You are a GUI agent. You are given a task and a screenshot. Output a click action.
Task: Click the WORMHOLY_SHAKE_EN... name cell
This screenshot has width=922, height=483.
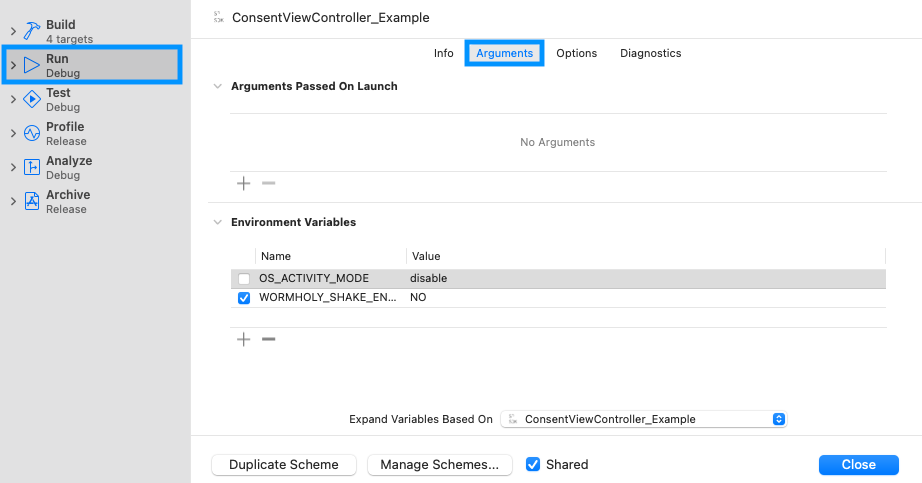click(x=328, y=297)
